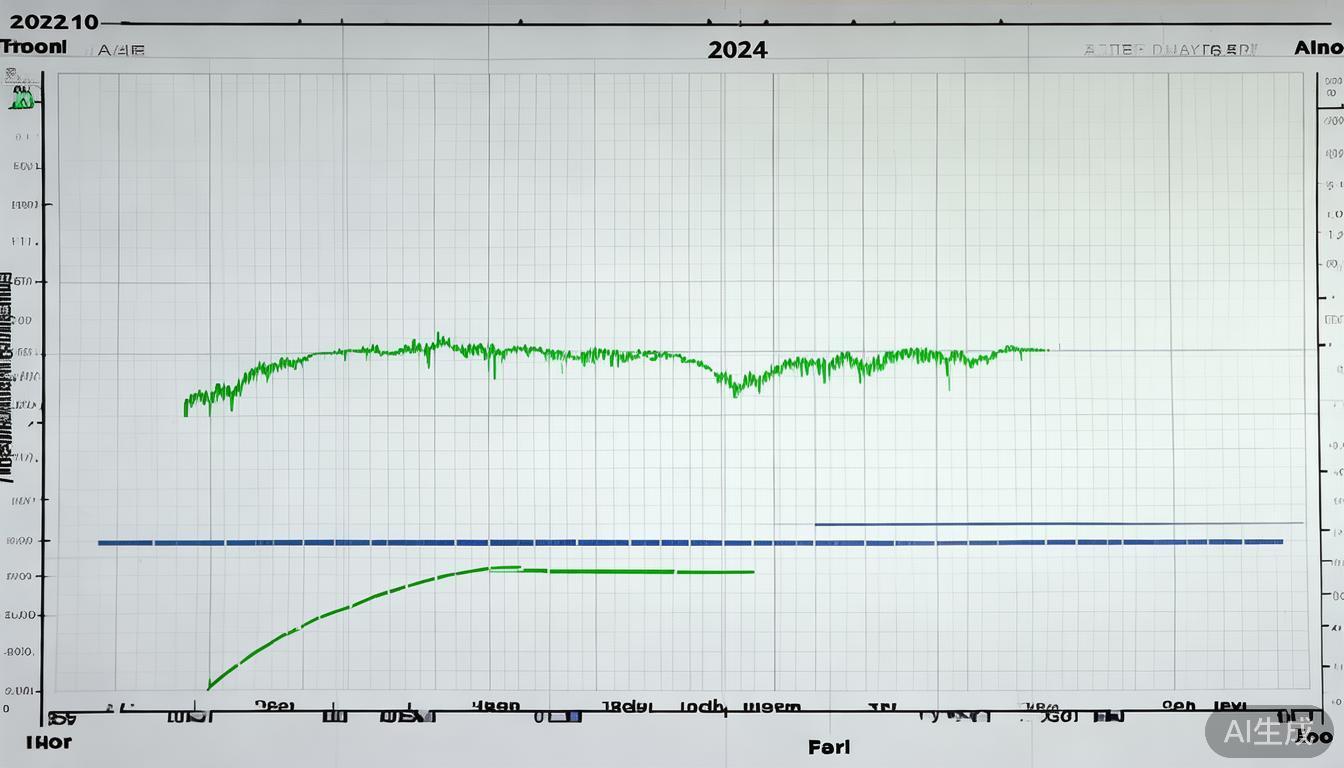The height and width of the screenshot is (768, 1344).
Task: Click the small green icon at top-left
Action: coord(22,98)
